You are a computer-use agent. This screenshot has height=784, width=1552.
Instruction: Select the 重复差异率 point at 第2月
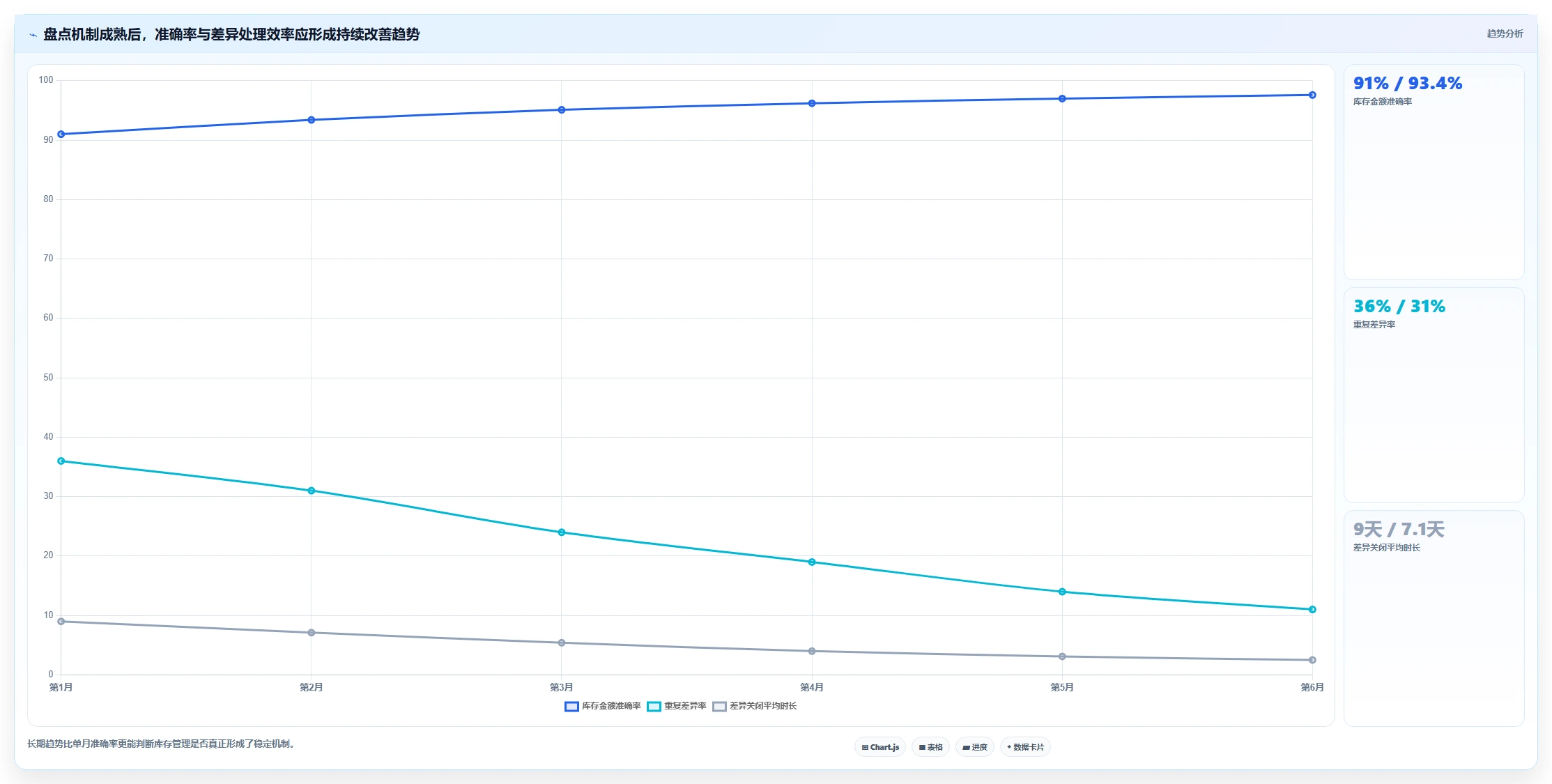(312, 491)
